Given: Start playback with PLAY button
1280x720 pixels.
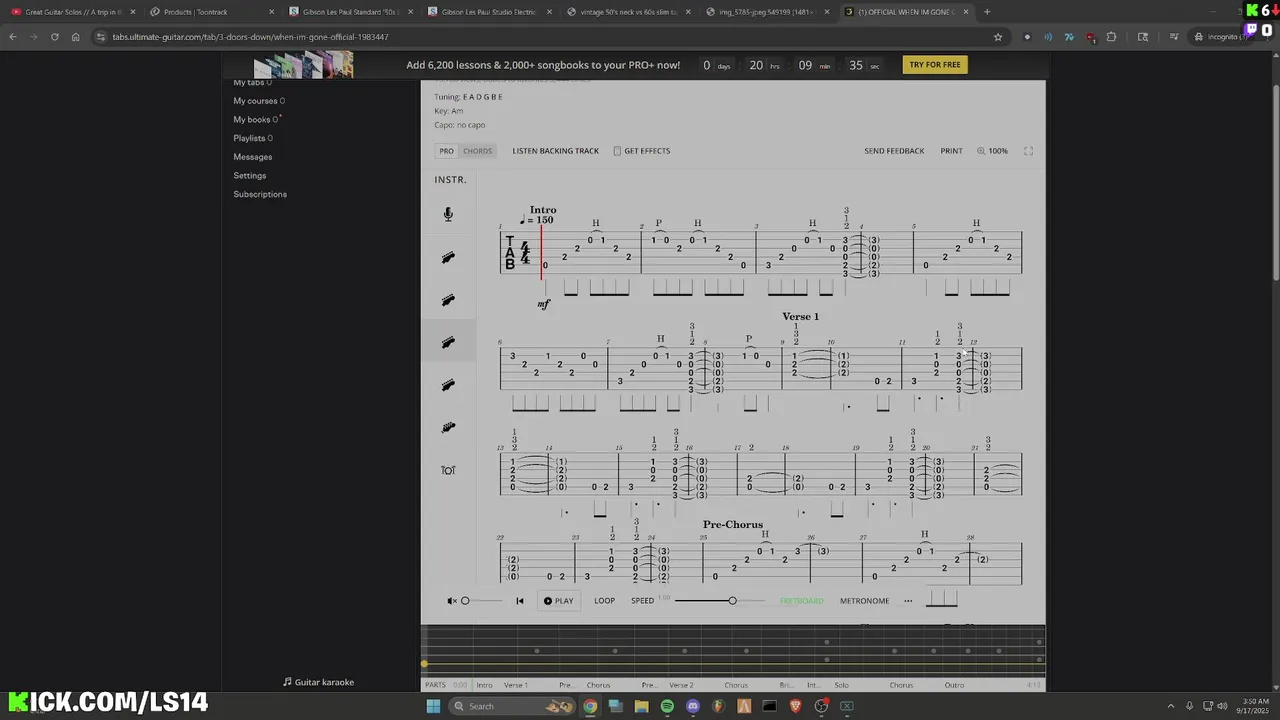Looking at the screenshot, I should [559, 601].
